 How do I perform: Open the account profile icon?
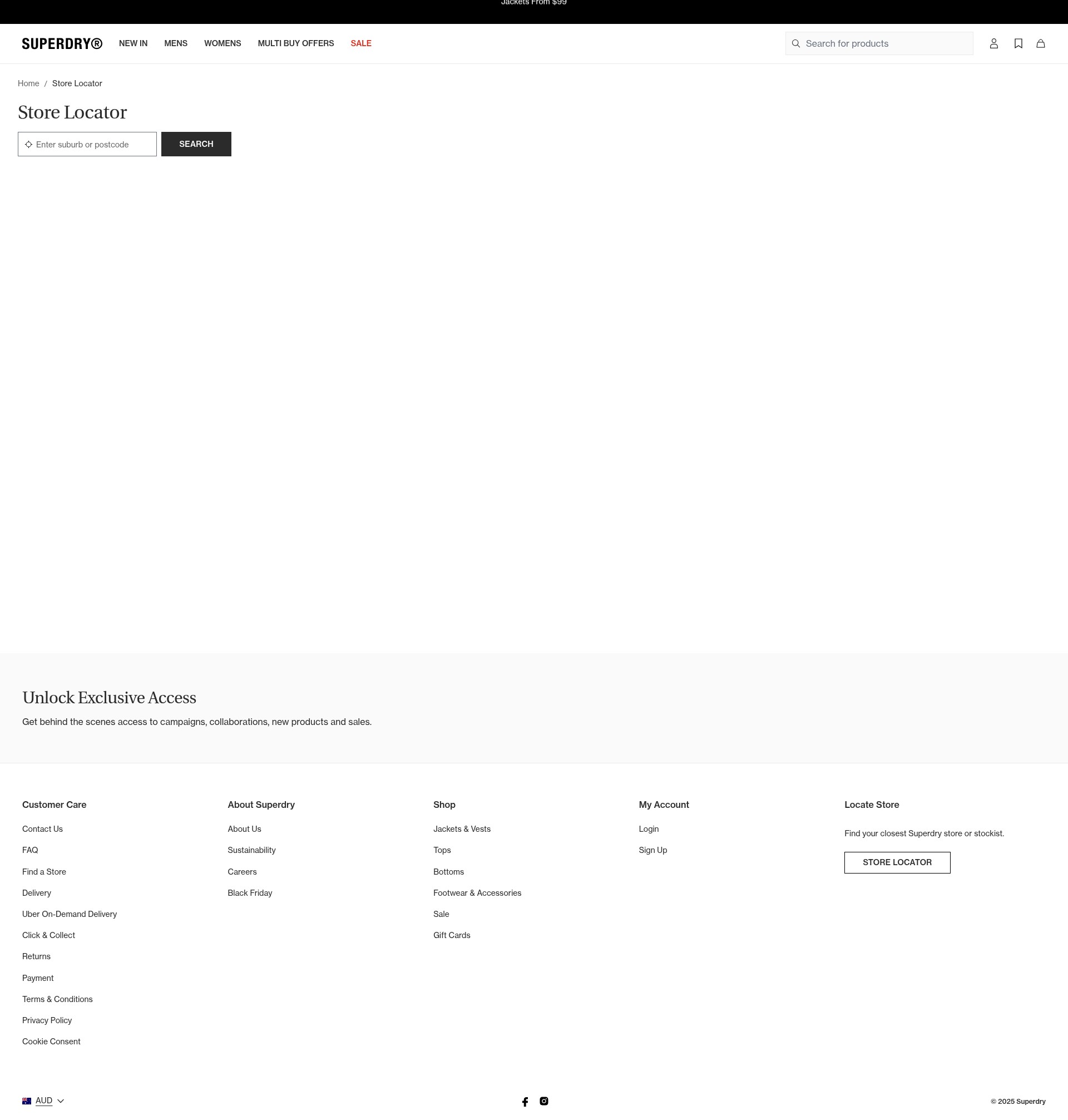[993, 44]
